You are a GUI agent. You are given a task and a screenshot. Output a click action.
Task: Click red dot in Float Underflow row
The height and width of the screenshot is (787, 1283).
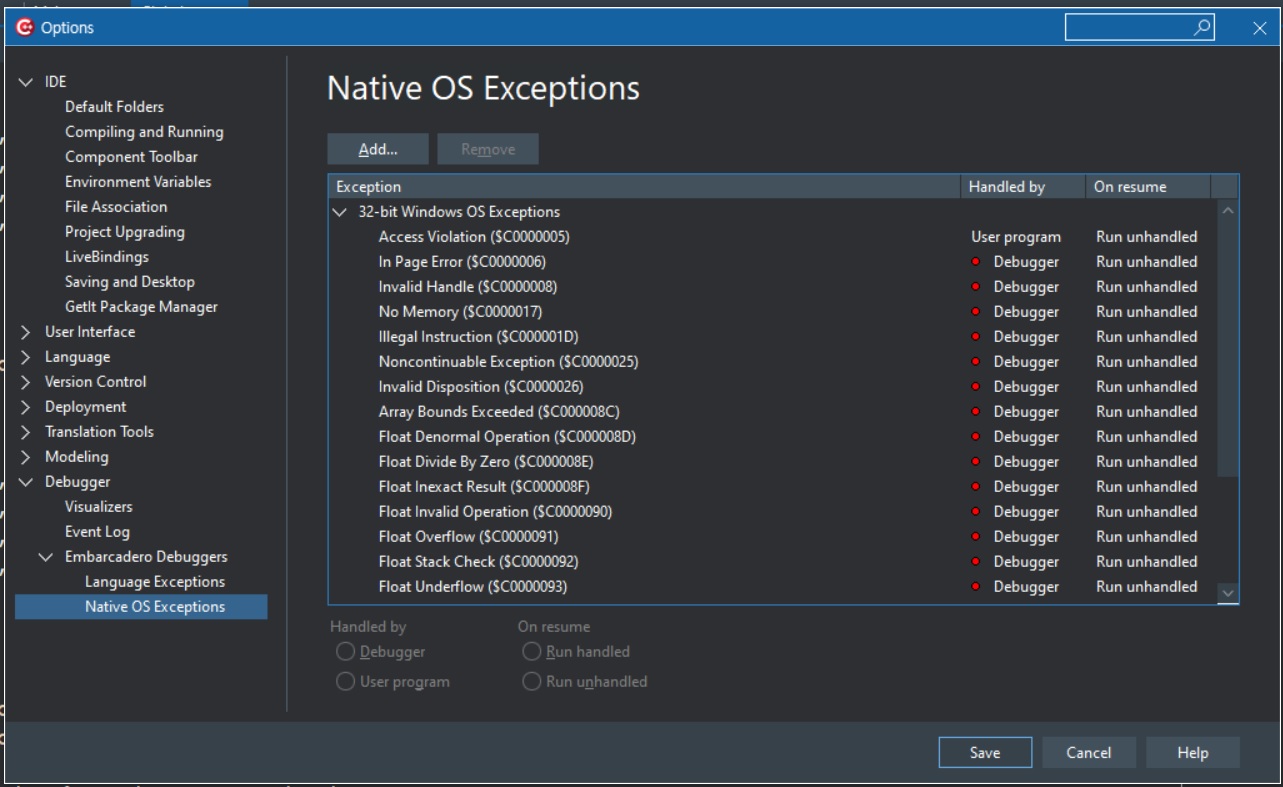[x=975, y=587]
